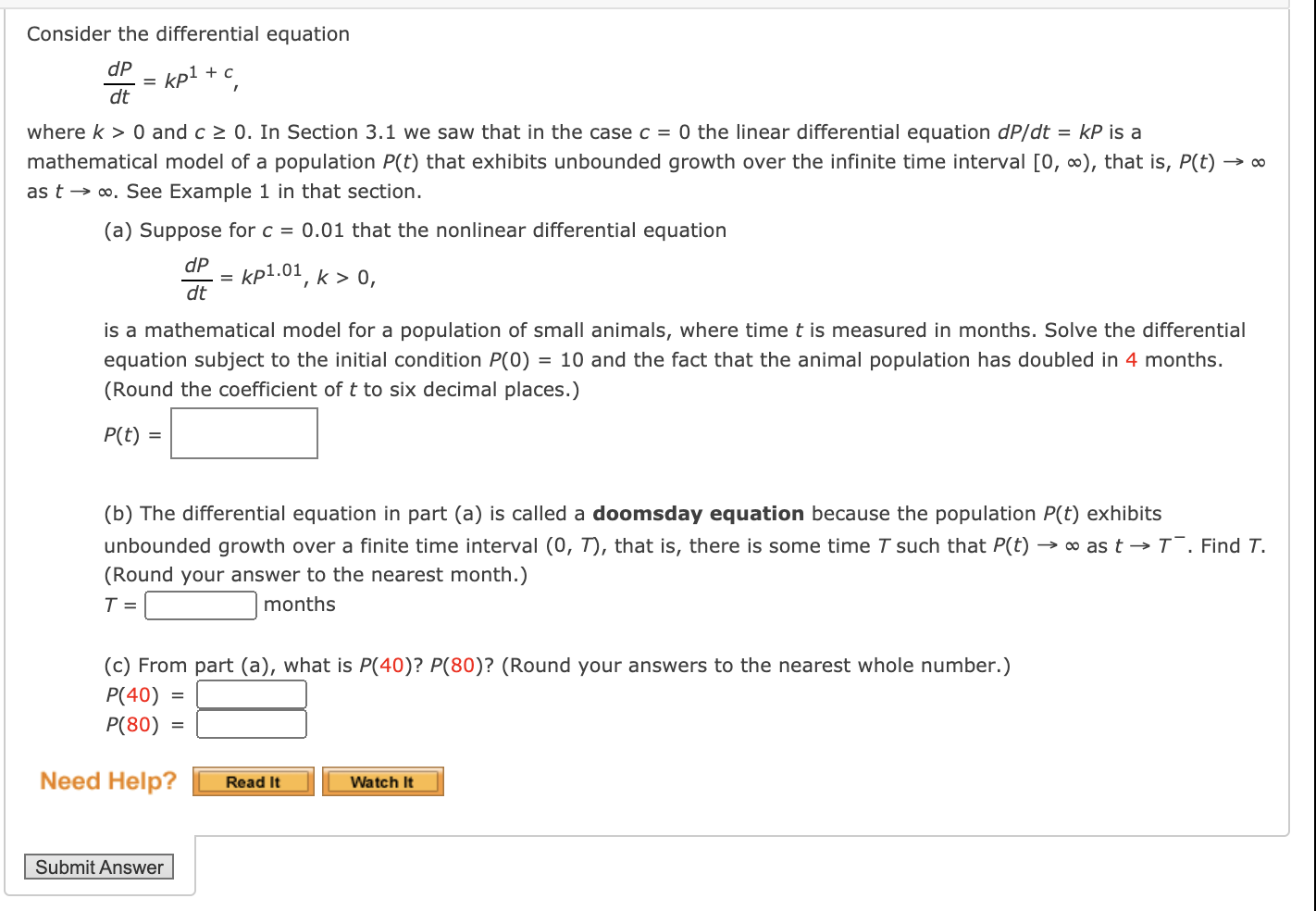Click the Need Help? label
The width and height of the screenshot is (1316, 911).
coord(107,780)
